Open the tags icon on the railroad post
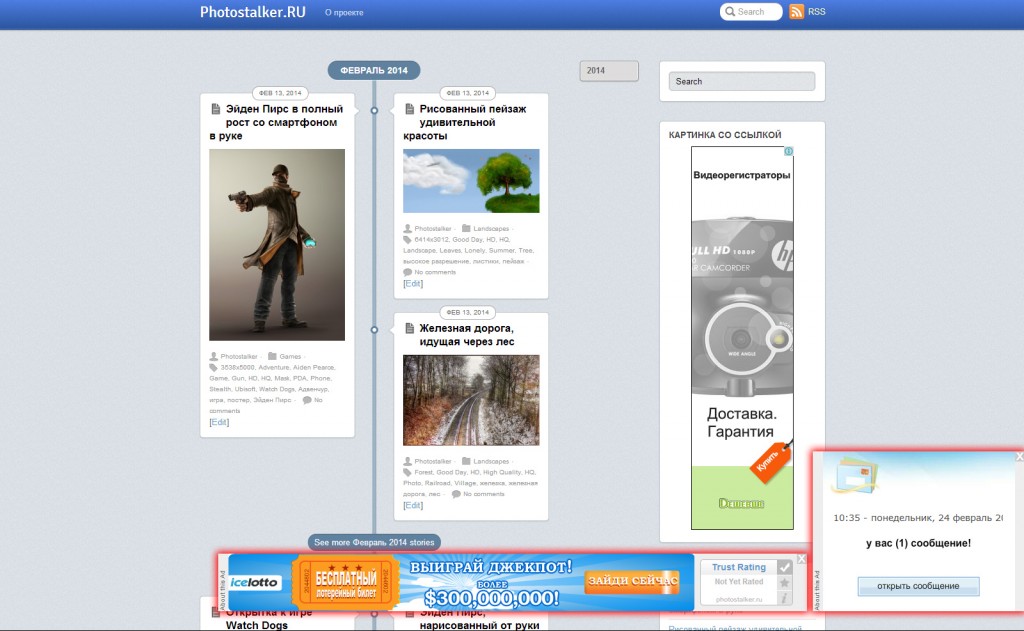The width and height of the screenshot is (1024, 631). point(408,472)
